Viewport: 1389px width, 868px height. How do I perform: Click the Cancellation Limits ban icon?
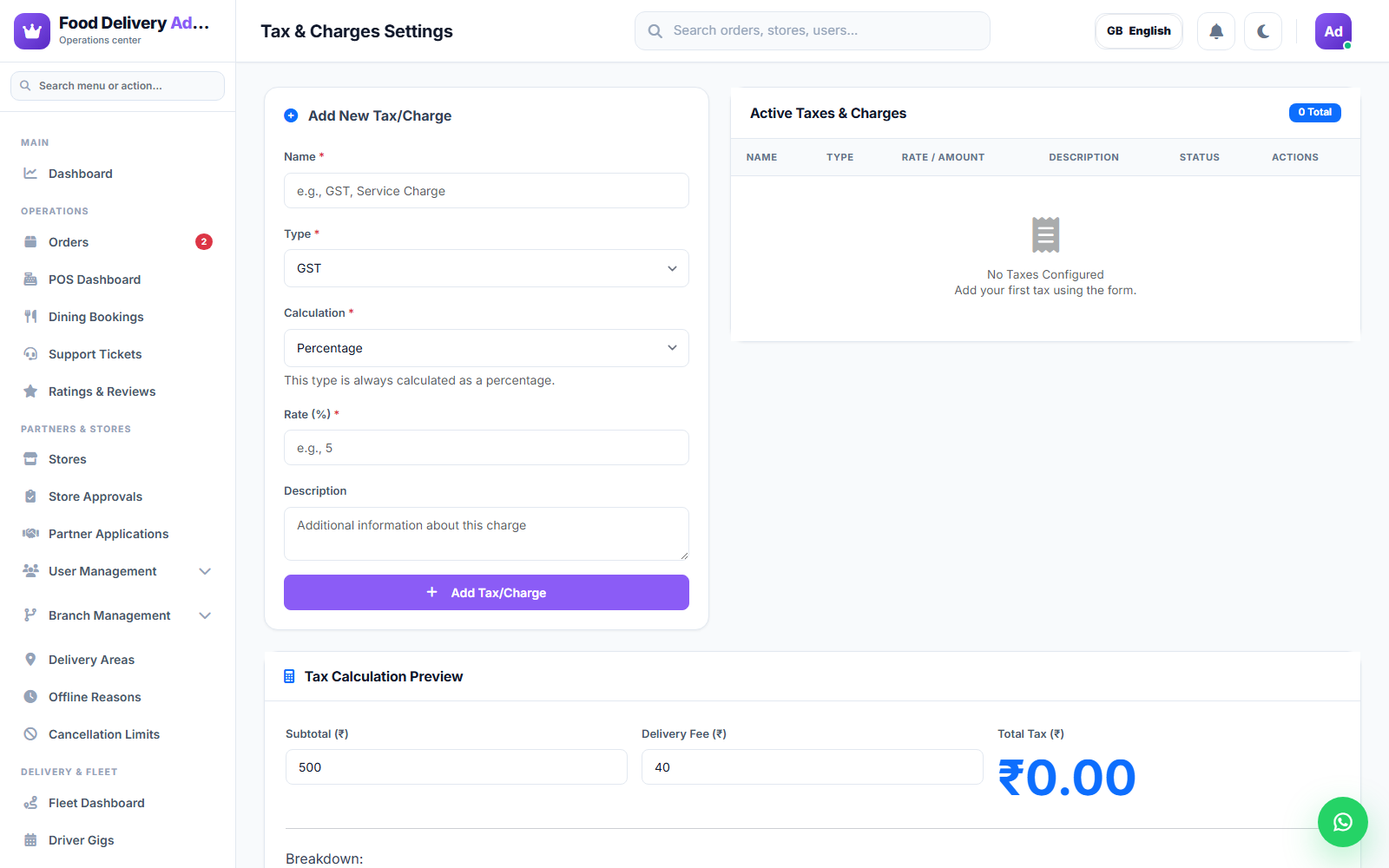(30, 734)
